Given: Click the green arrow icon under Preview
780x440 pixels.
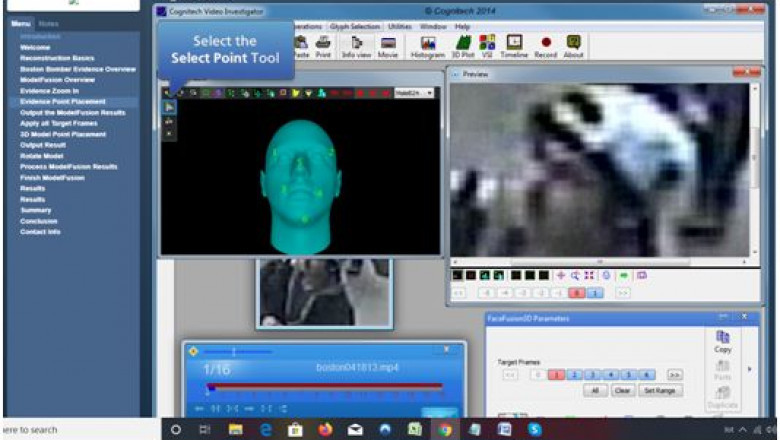Looking at the screenshot, I should pyautogui.click(x=624, y=275).
